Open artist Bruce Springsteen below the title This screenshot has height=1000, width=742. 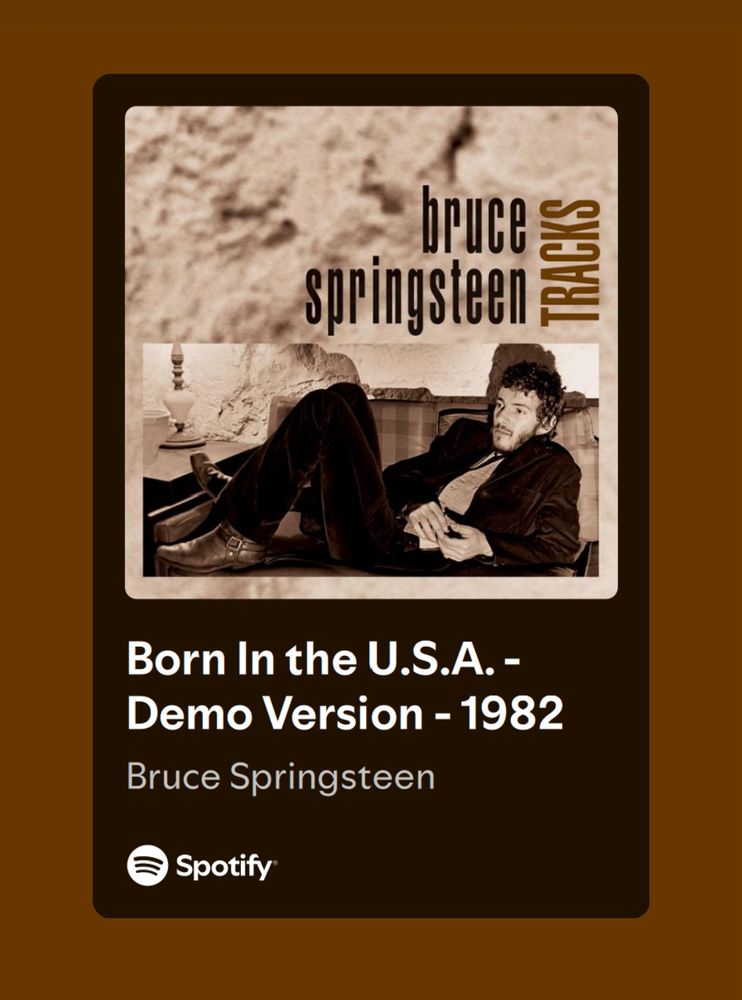pyautogui.click(x=281, y=777)
